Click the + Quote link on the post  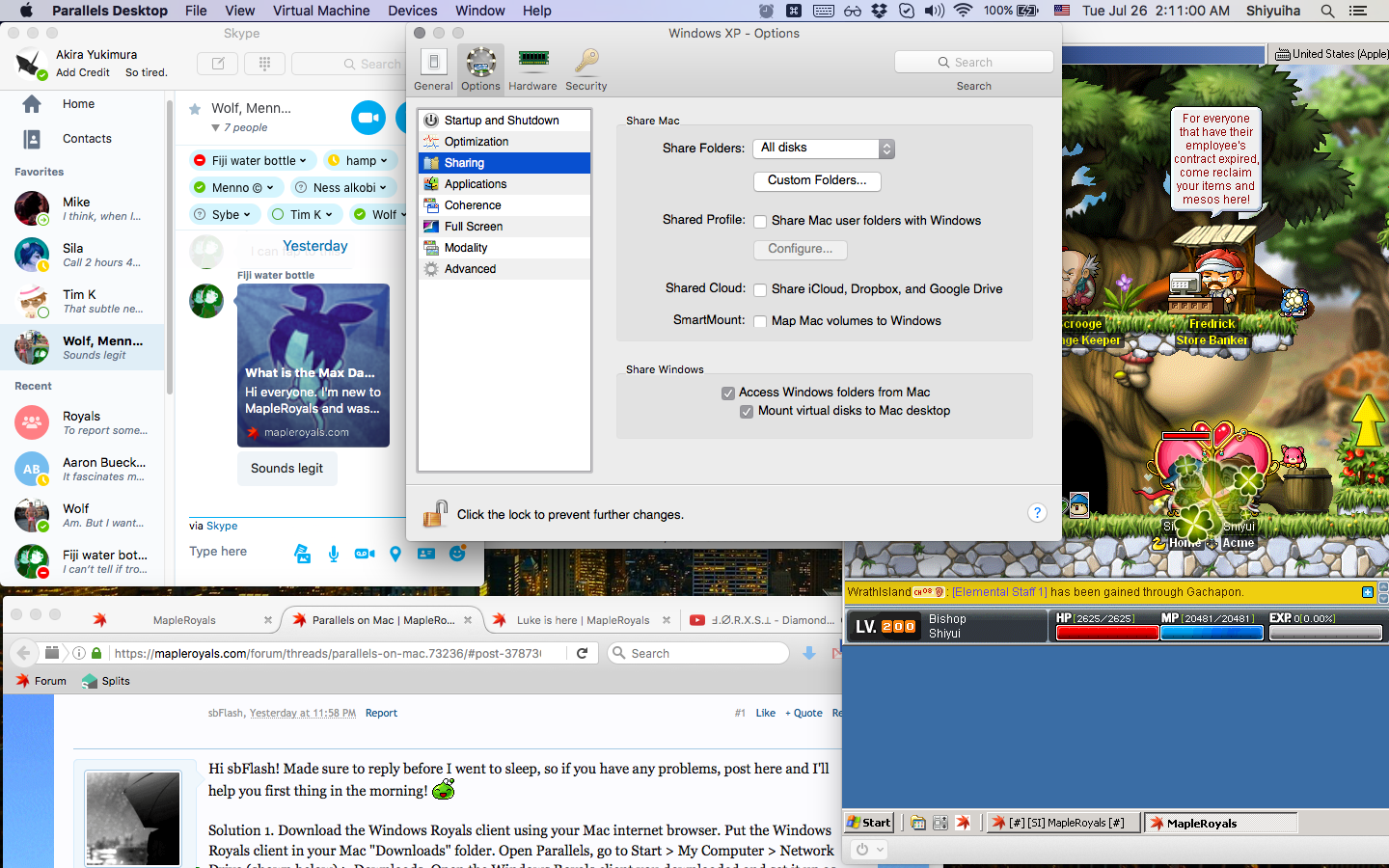point(803,713)
